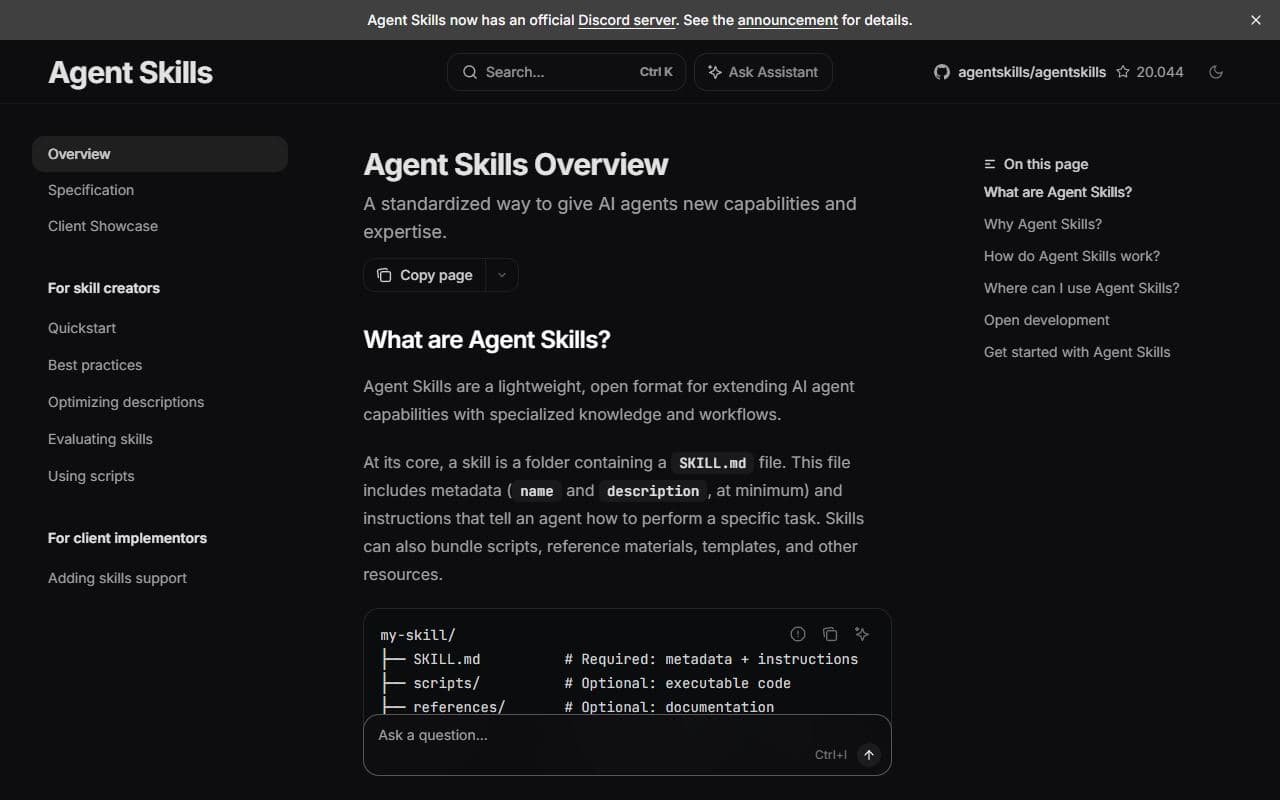
Task: Copy the code block contents icon
Action: 830,634
